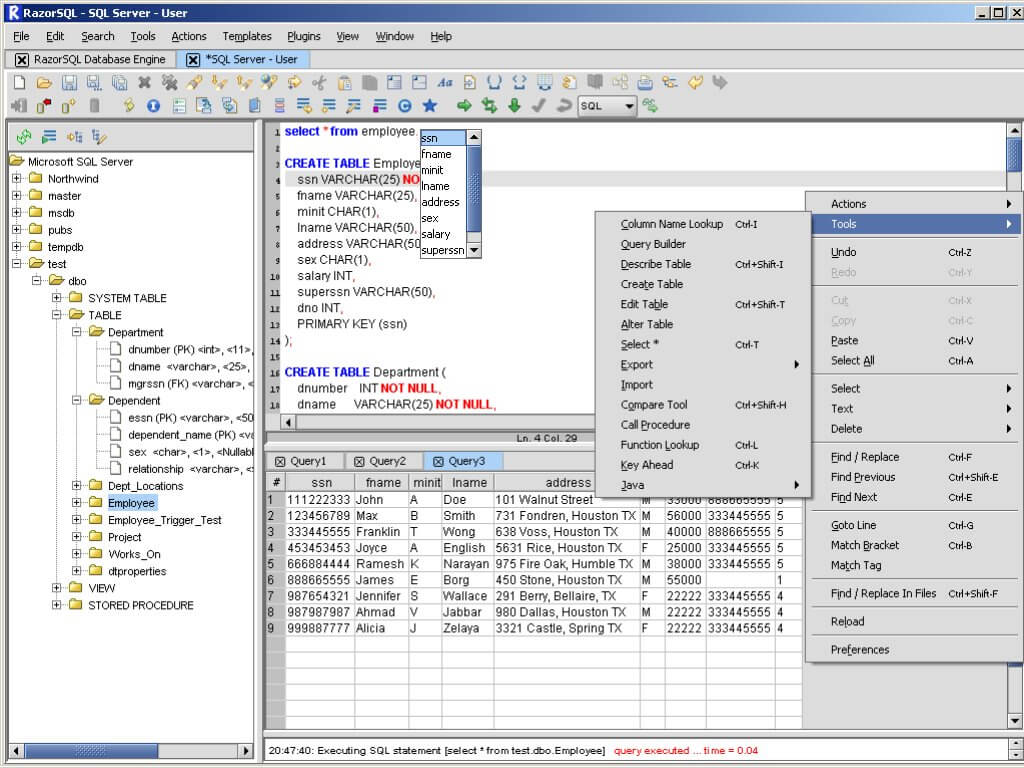
Task: Click the first single X delete toolbar icon
Action: point(144,82)
